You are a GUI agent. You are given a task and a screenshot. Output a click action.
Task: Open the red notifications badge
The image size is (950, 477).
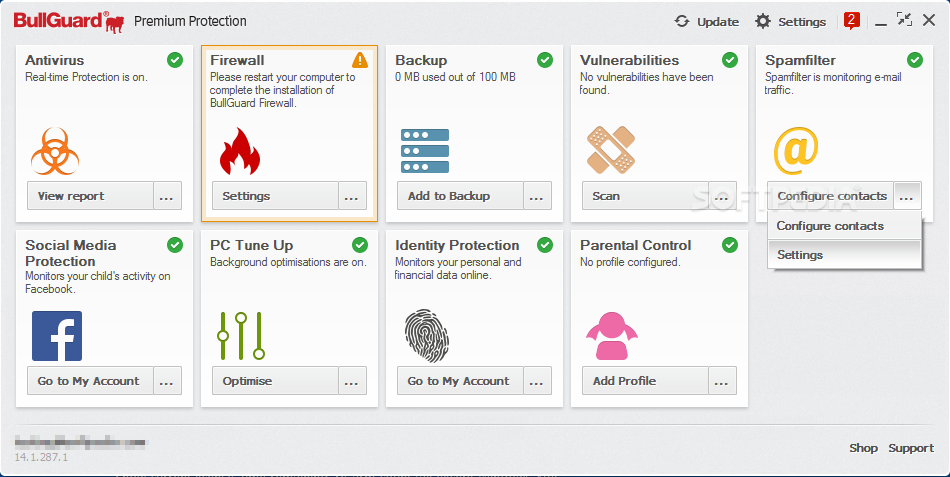click(x=851, y=20)
